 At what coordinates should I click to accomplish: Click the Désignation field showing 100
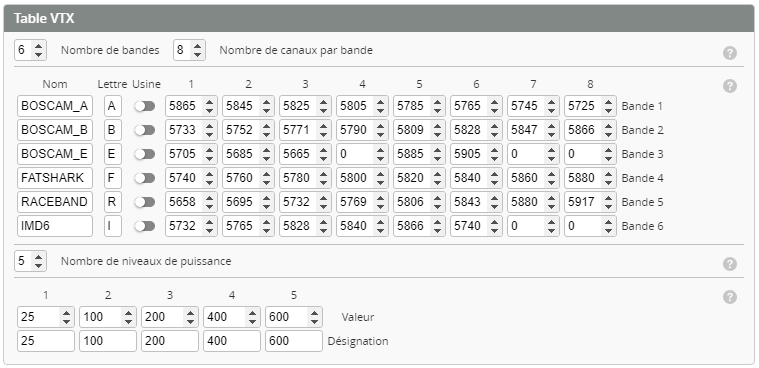108,341
